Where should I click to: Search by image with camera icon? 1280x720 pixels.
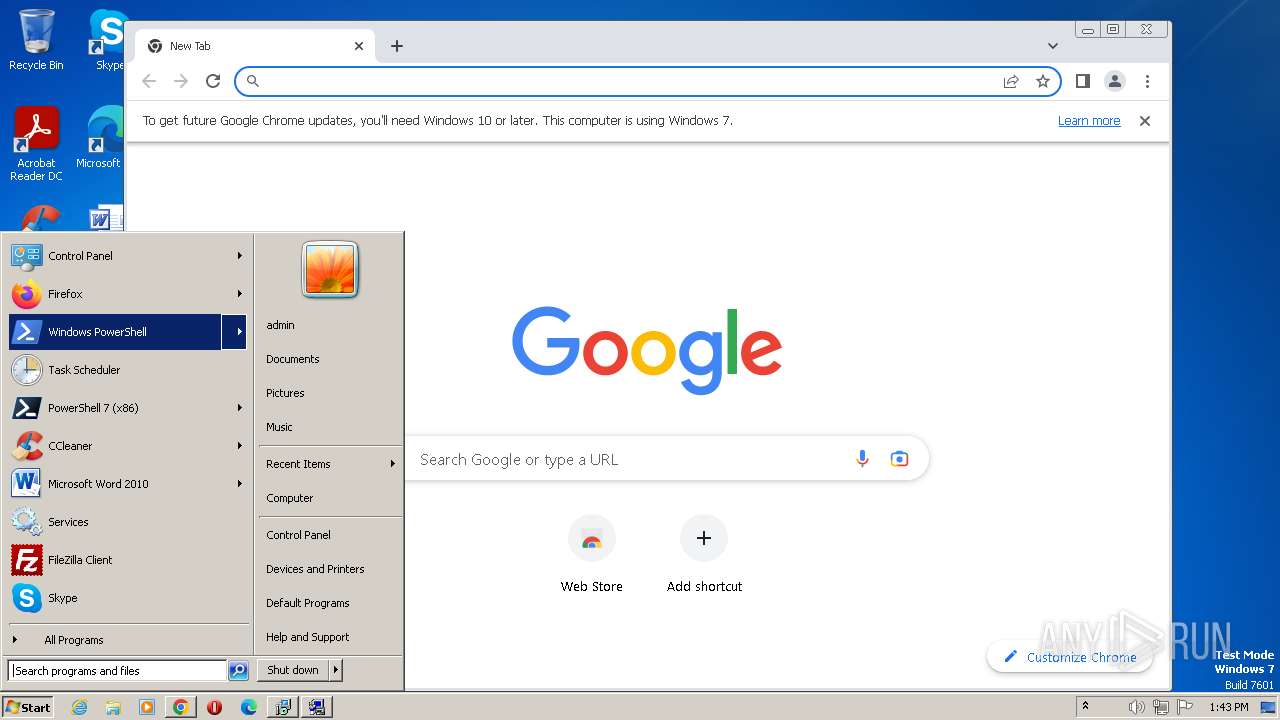click(x=899, y=459)
